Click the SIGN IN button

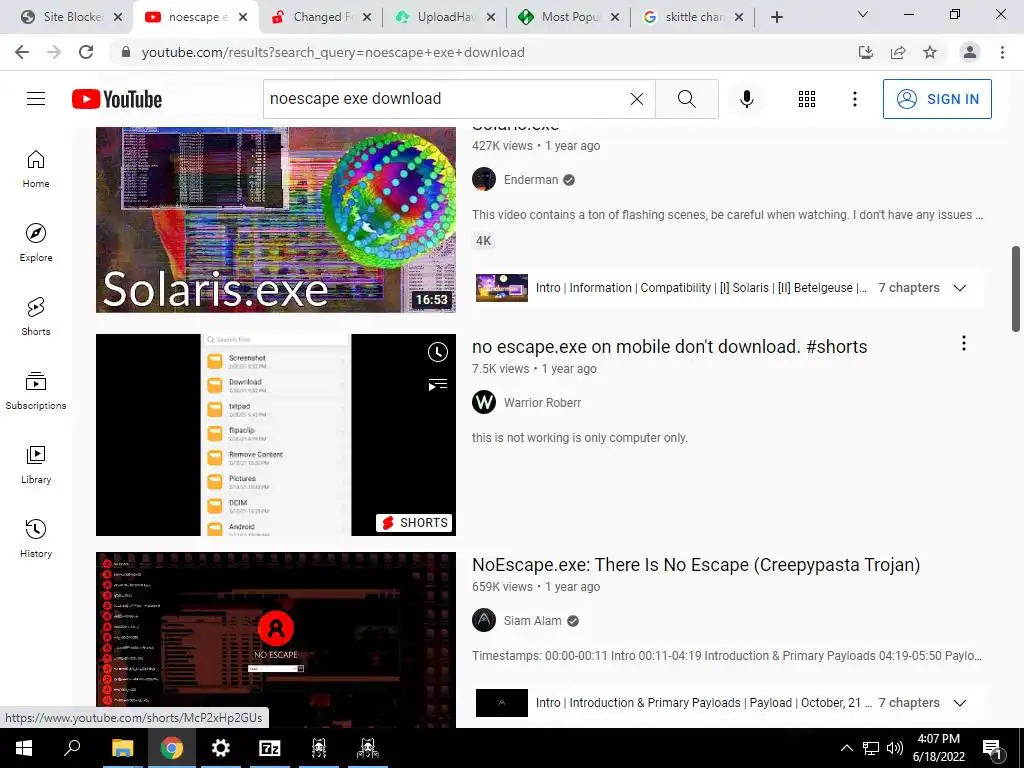coord(937,99)
